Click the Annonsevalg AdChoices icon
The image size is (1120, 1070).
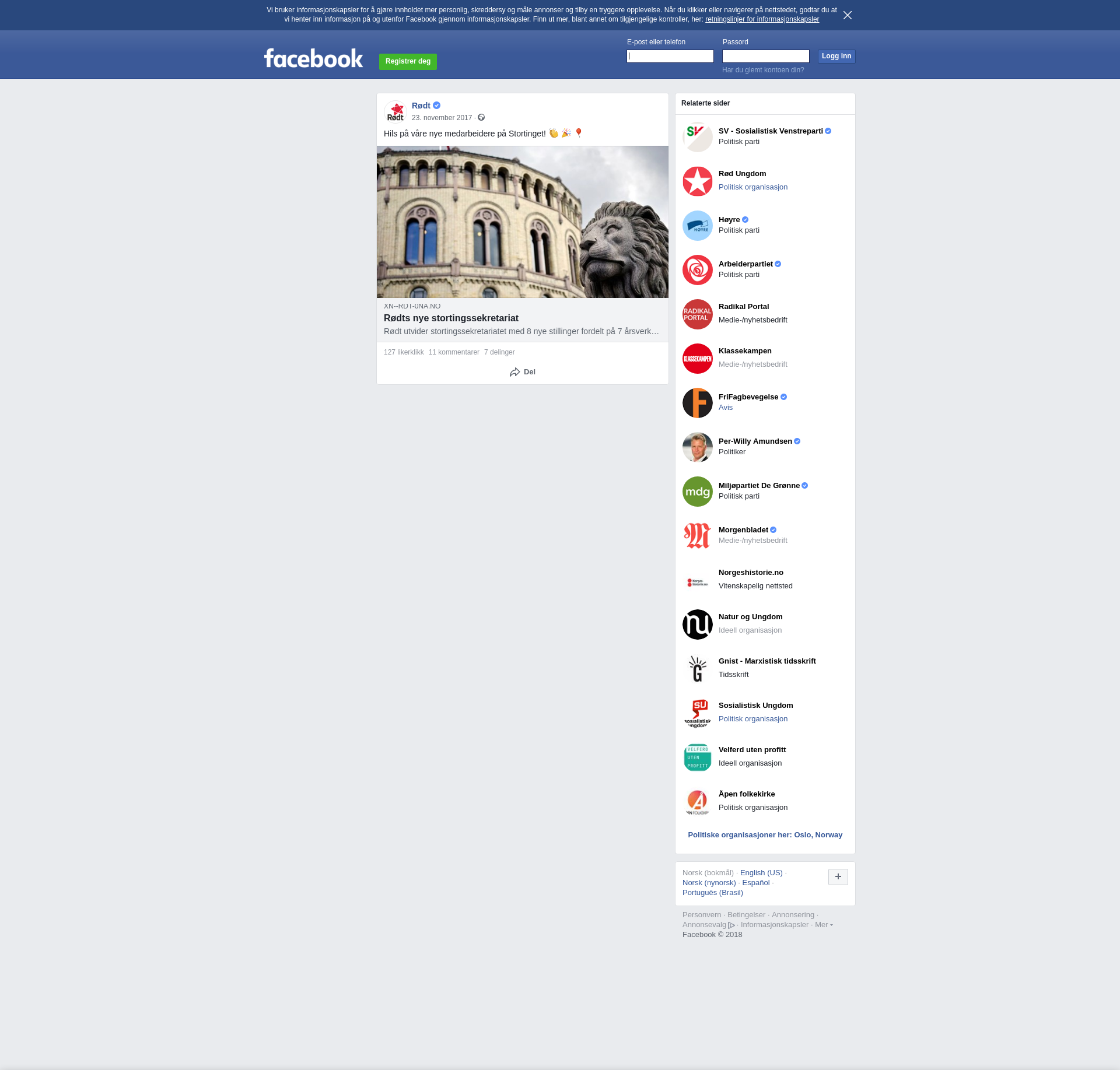[731, 925]
